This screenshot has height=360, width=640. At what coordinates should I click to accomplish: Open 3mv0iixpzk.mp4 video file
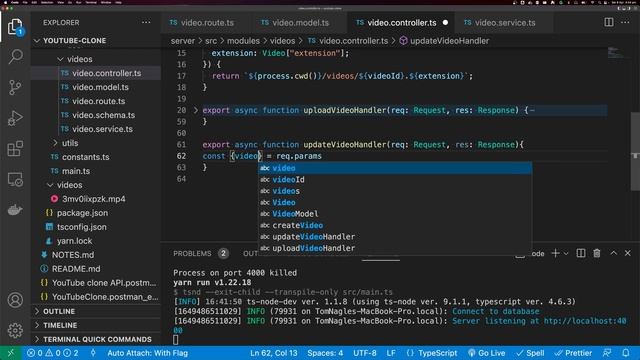click(93, 199)
